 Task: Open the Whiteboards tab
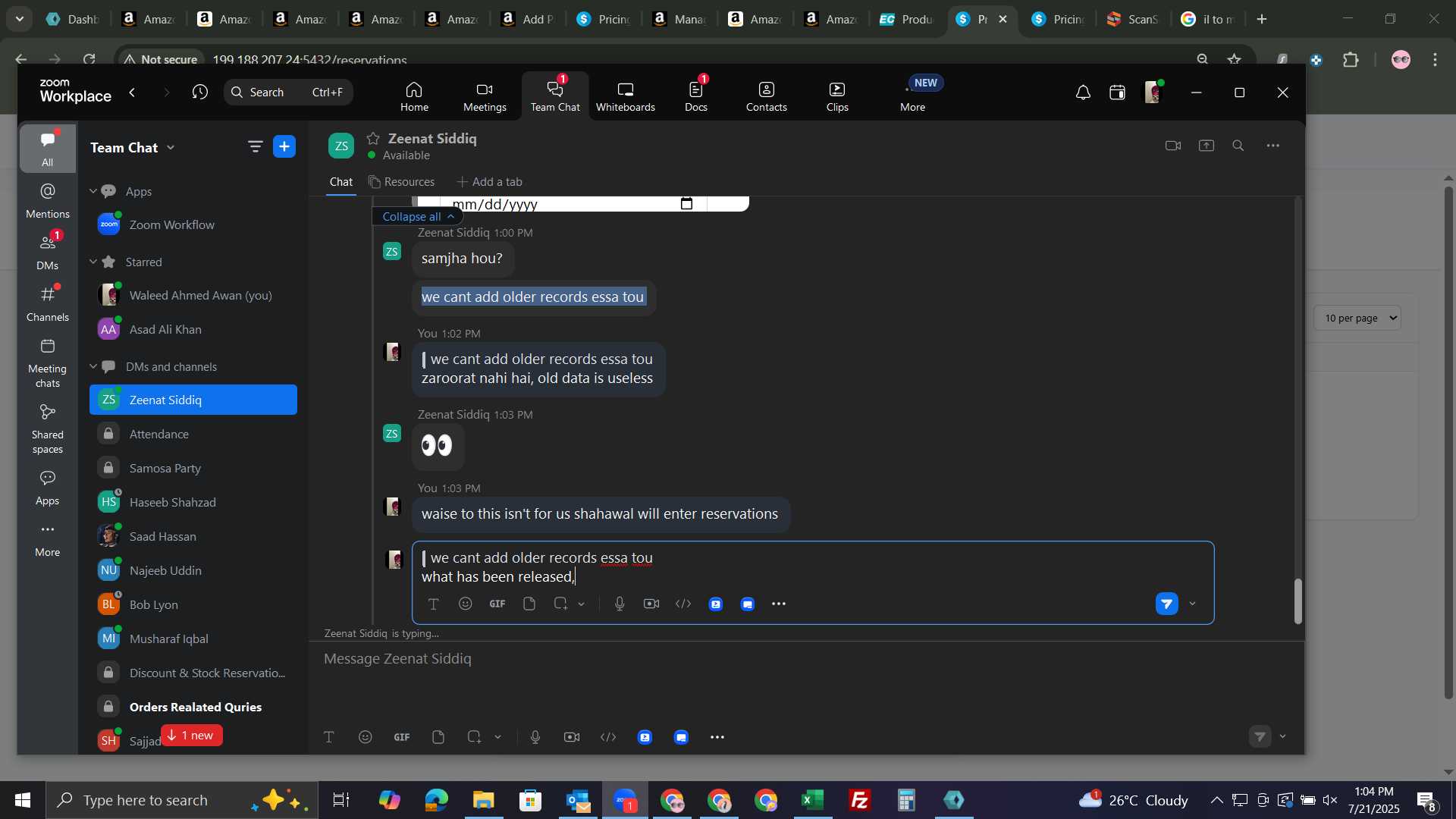click(x=625, y=96)
